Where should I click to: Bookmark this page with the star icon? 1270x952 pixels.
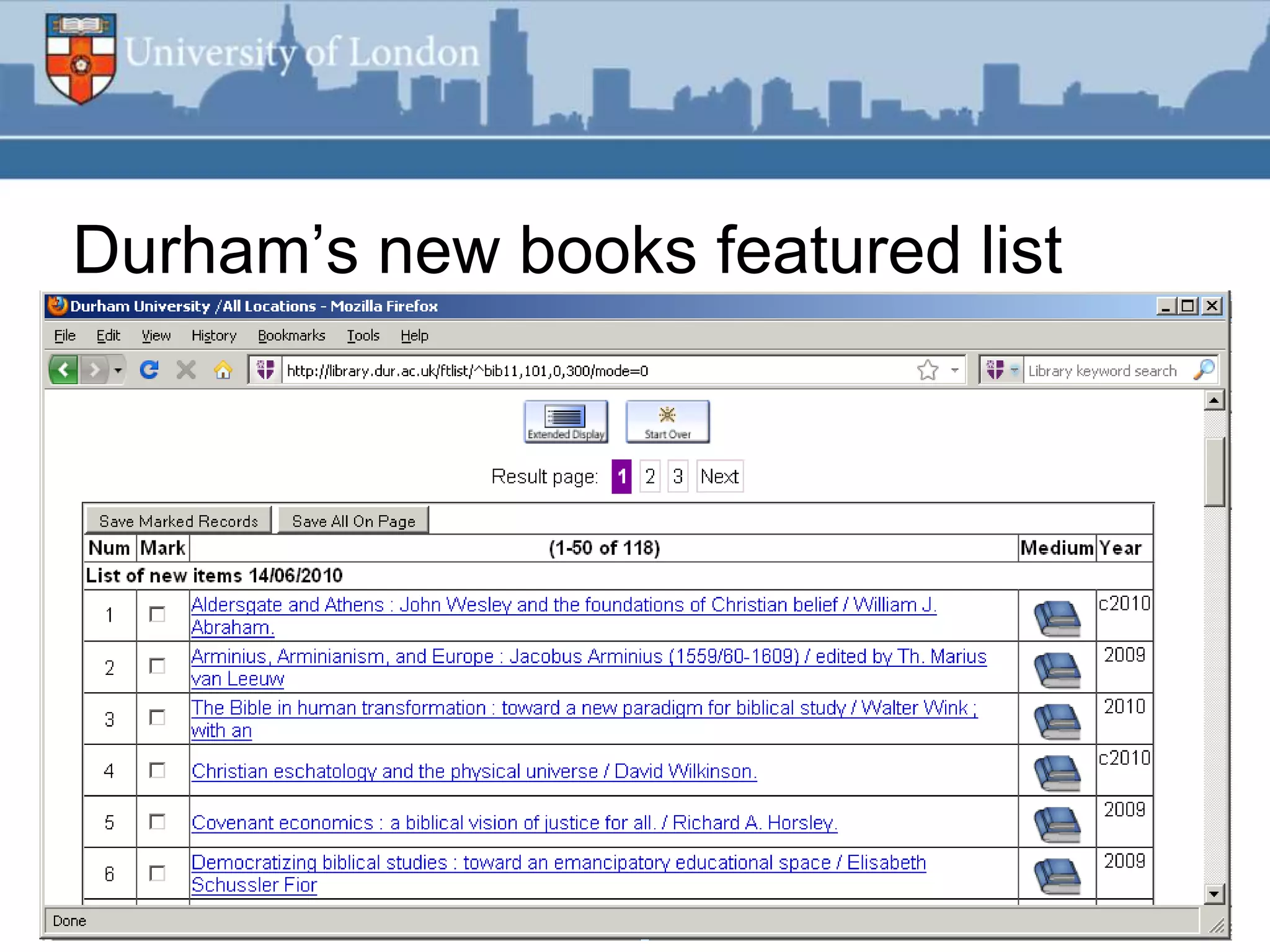pos(928,370)
